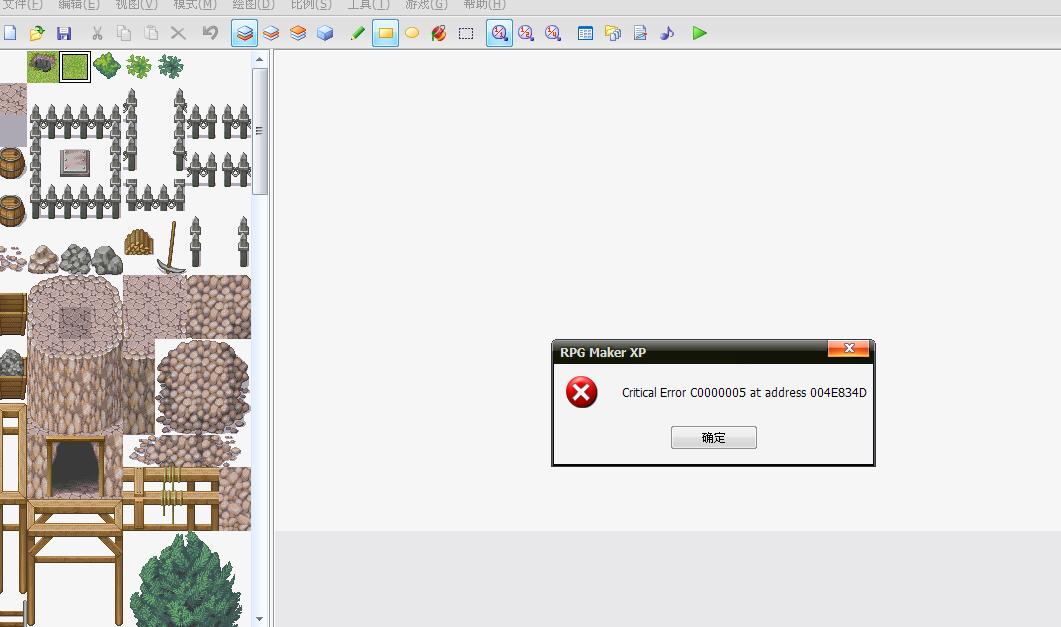The width and height of the screenshot is (1061, 627).
Task: Select the dashed-rectangle Selection tool
Action: coord(466,33)
